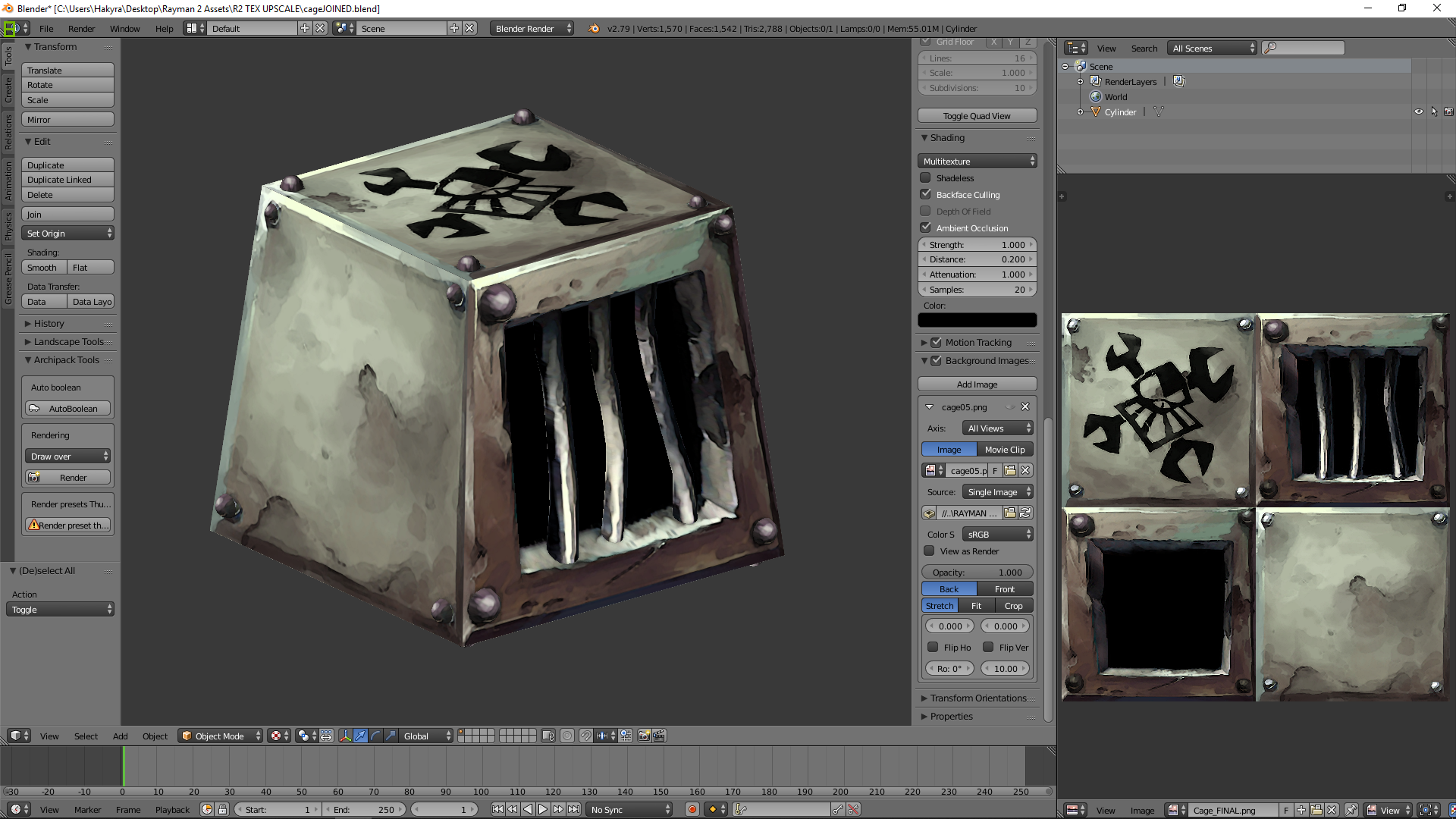Hide Cylinder using the eye icon
1456x819 pixels.
coord(1419,111)
